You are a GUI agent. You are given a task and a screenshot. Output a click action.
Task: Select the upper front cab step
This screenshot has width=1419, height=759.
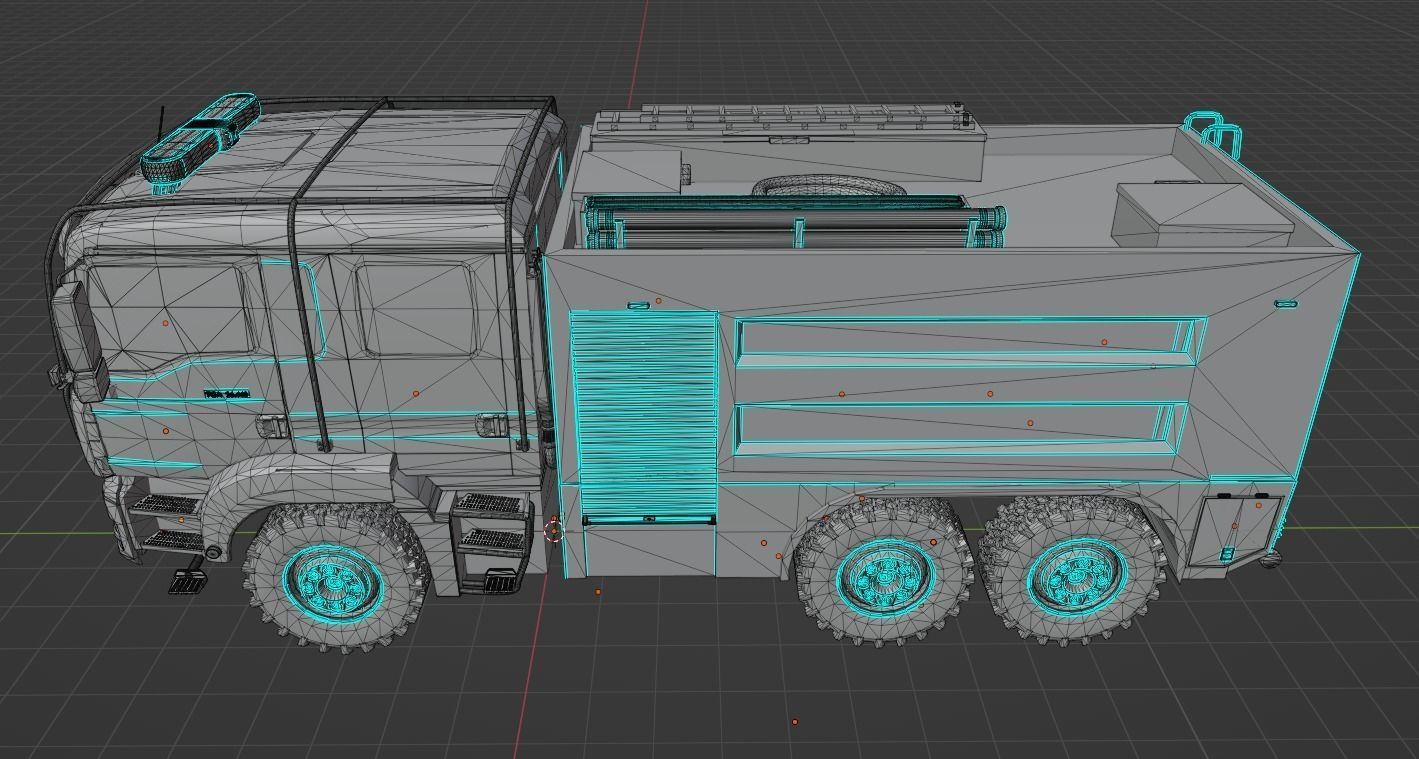pyautogui.click(x=163, y=504)
